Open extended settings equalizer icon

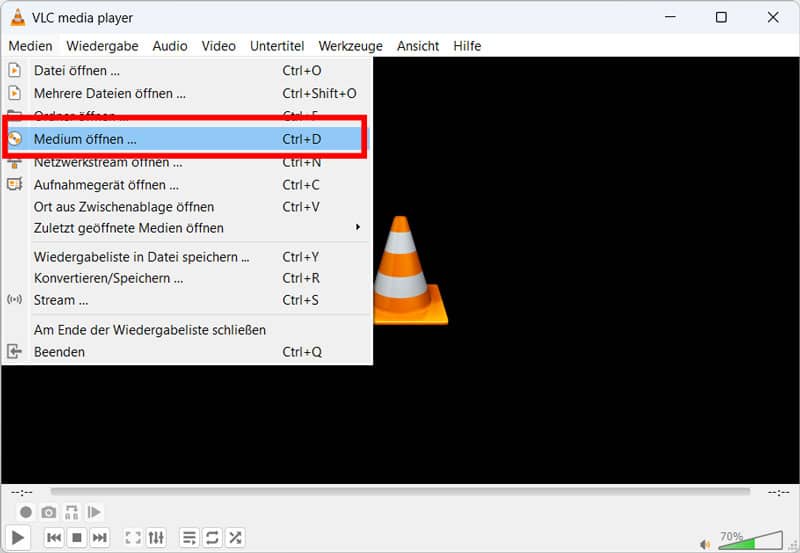tap(156, 537)
